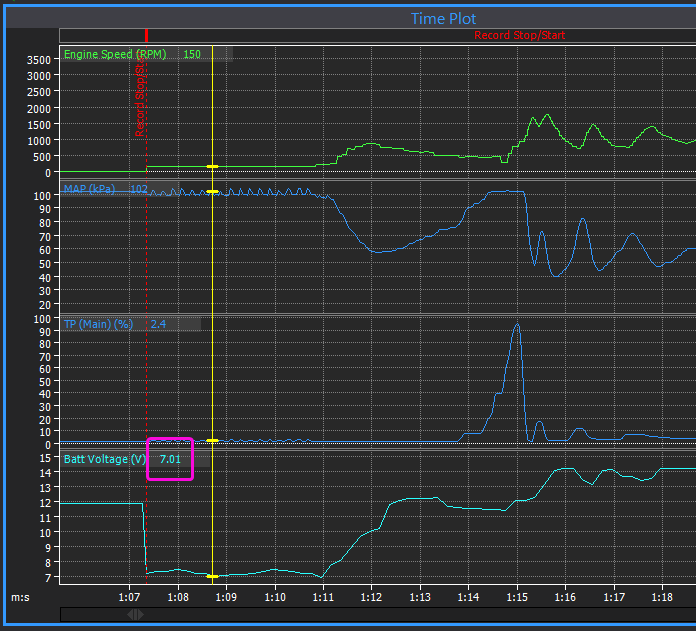Click the 1:15 time axis label
The image size is (696, 631).
517,597
